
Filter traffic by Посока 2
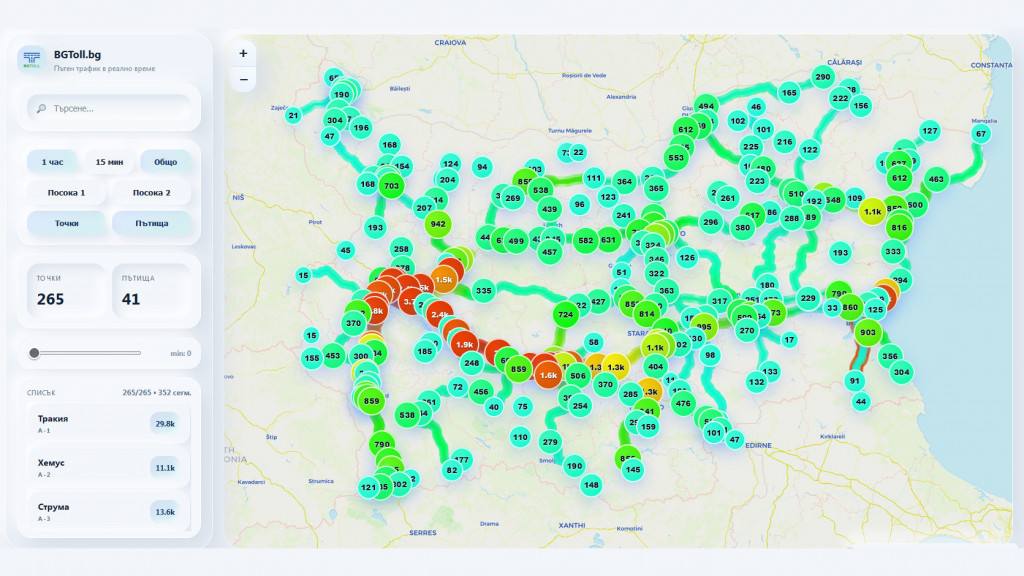[152, 193]
